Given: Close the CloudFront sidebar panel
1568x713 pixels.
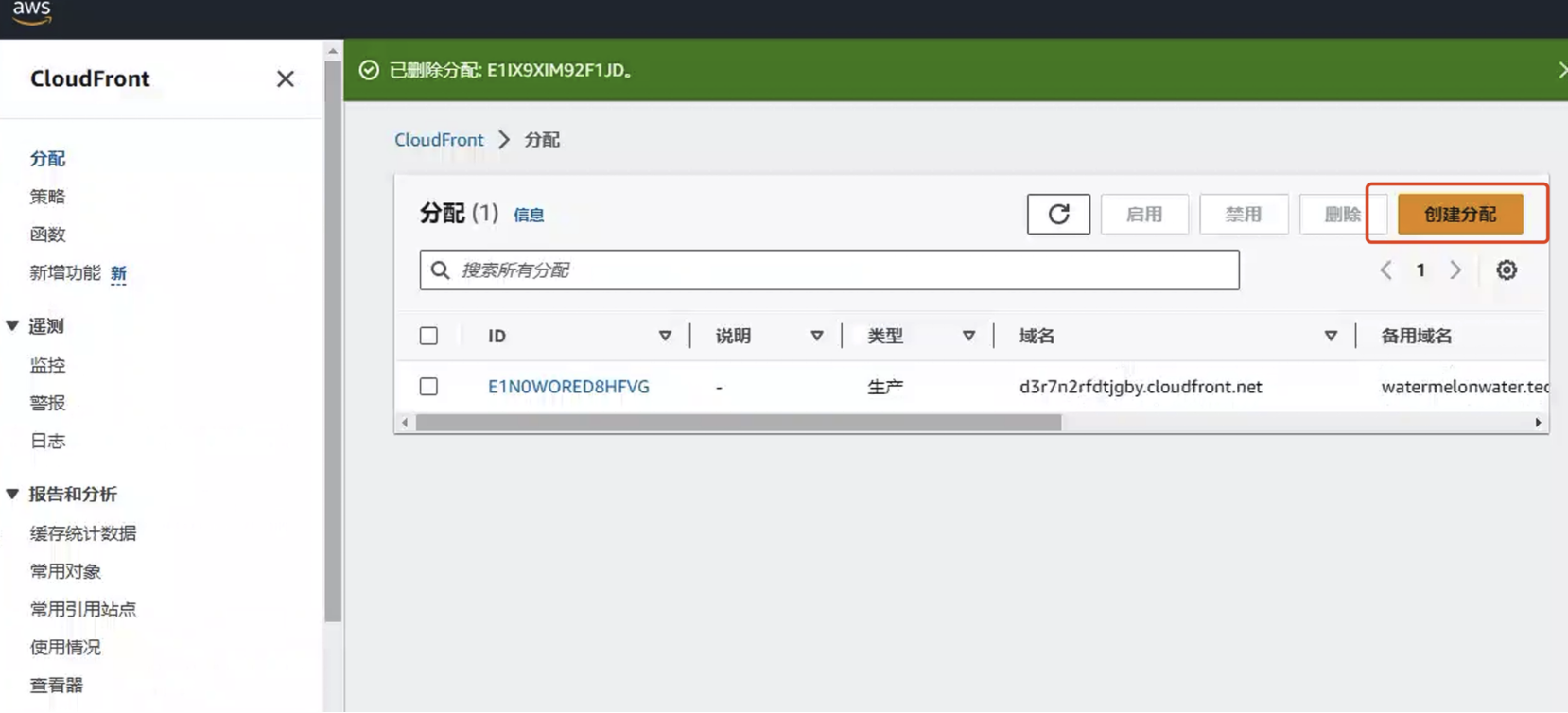Looking at the screenshot, I should [x=286, y=78].
